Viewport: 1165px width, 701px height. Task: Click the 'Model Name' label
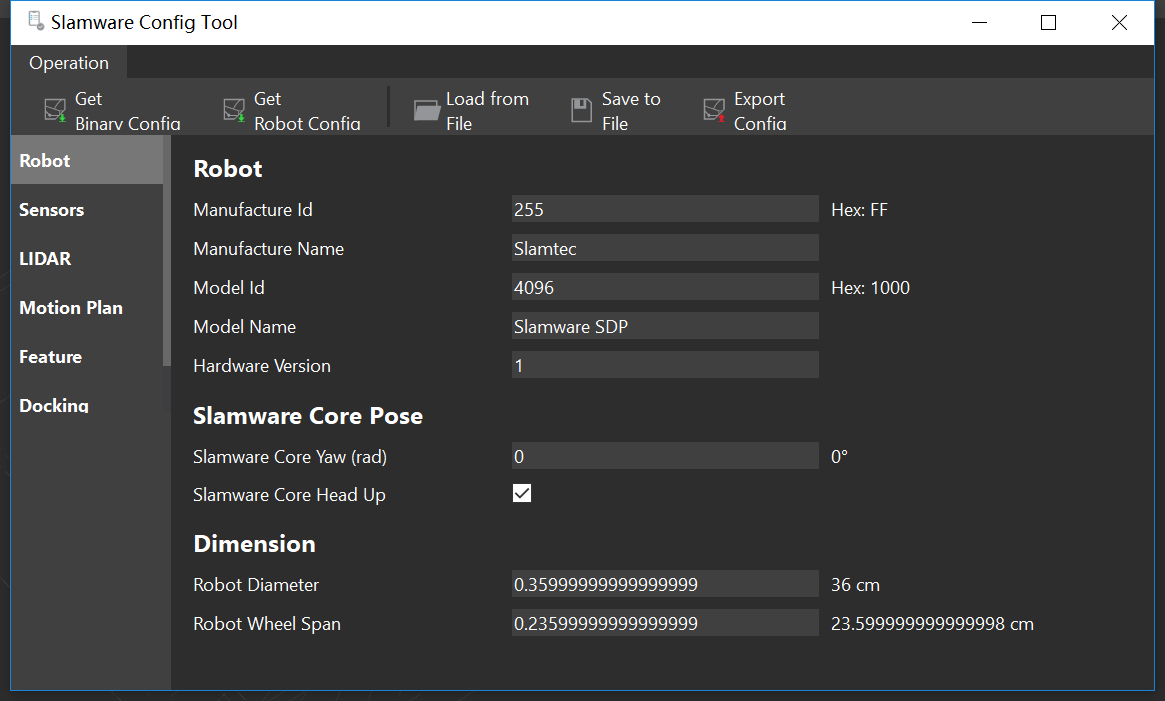click(244, 327)
